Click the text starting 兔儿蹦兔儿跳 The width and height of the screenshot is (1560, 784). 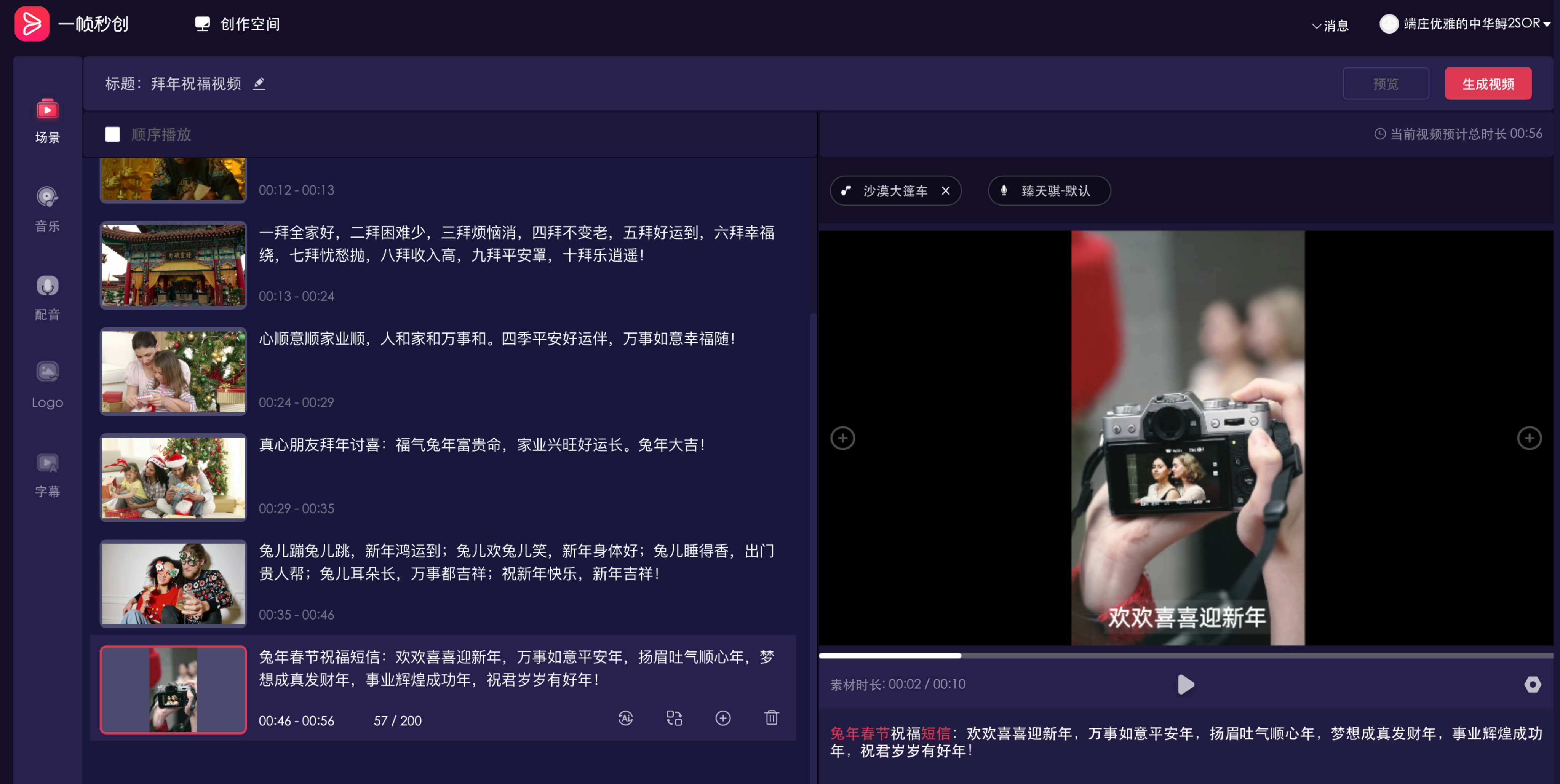coord(516,562)
